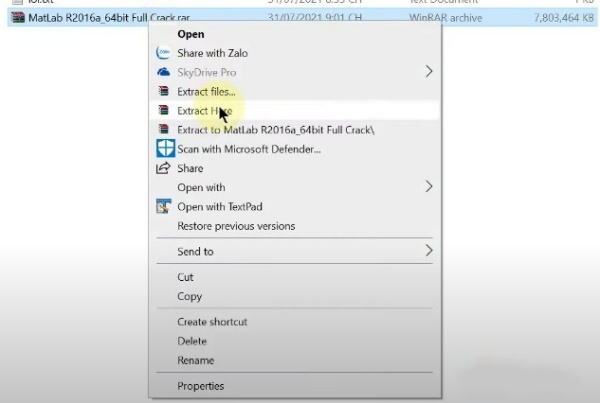Choose Restore previous versions
600x403 pixels.
point(236,226)
